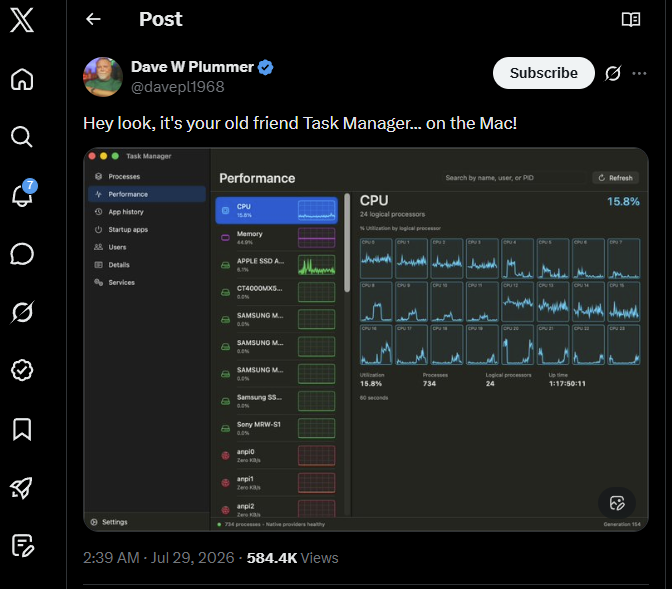Click the CPU 16 utilization graph
This screenshot has height=589, width=672.
coord(376,345)
